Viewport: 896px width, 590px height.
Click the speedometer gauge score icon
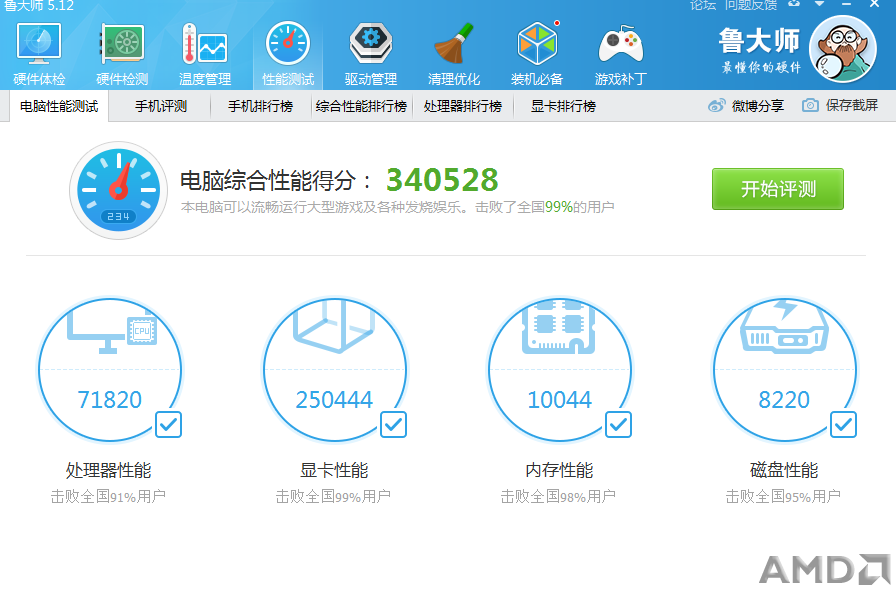[x=119, y=190]
